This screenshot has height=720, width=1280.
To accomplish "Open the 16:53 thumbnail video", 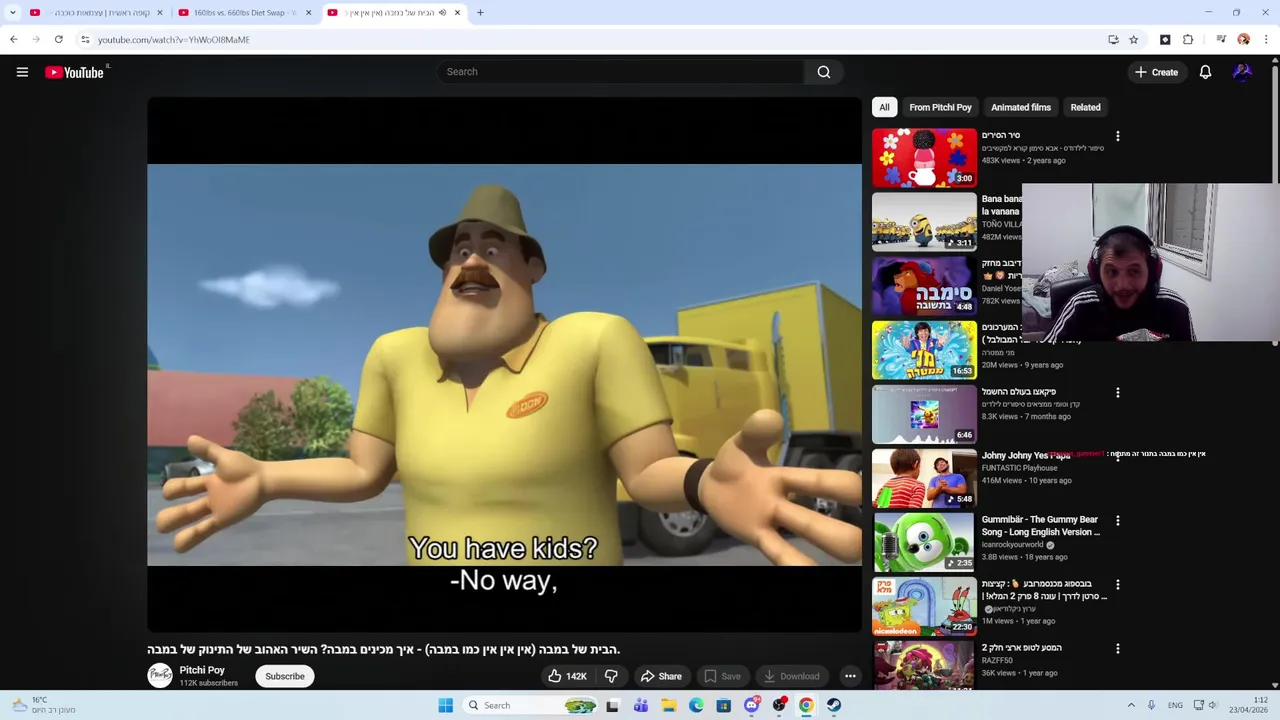I will (924, 350).
